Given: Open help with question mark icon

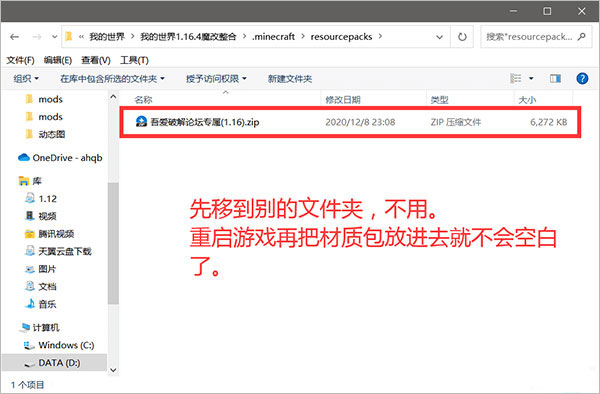Looking at the screenshot, I should coord(582,78).
